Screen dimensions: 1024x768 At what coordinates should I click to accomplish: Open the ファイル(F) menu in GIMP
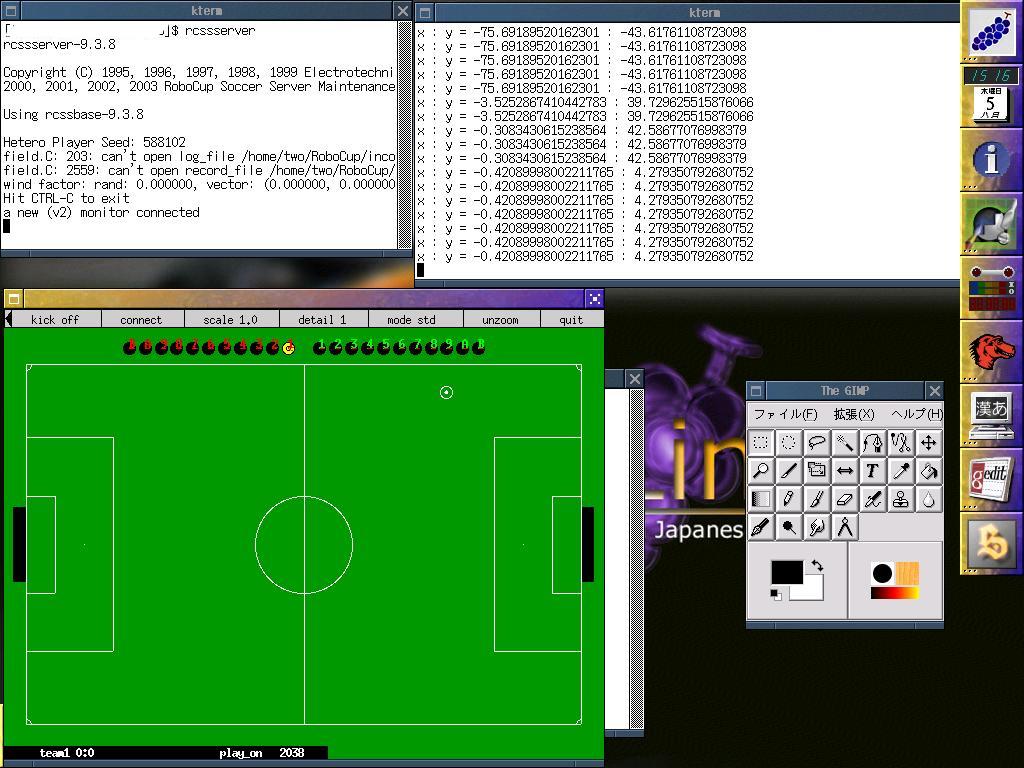[785, 414]
